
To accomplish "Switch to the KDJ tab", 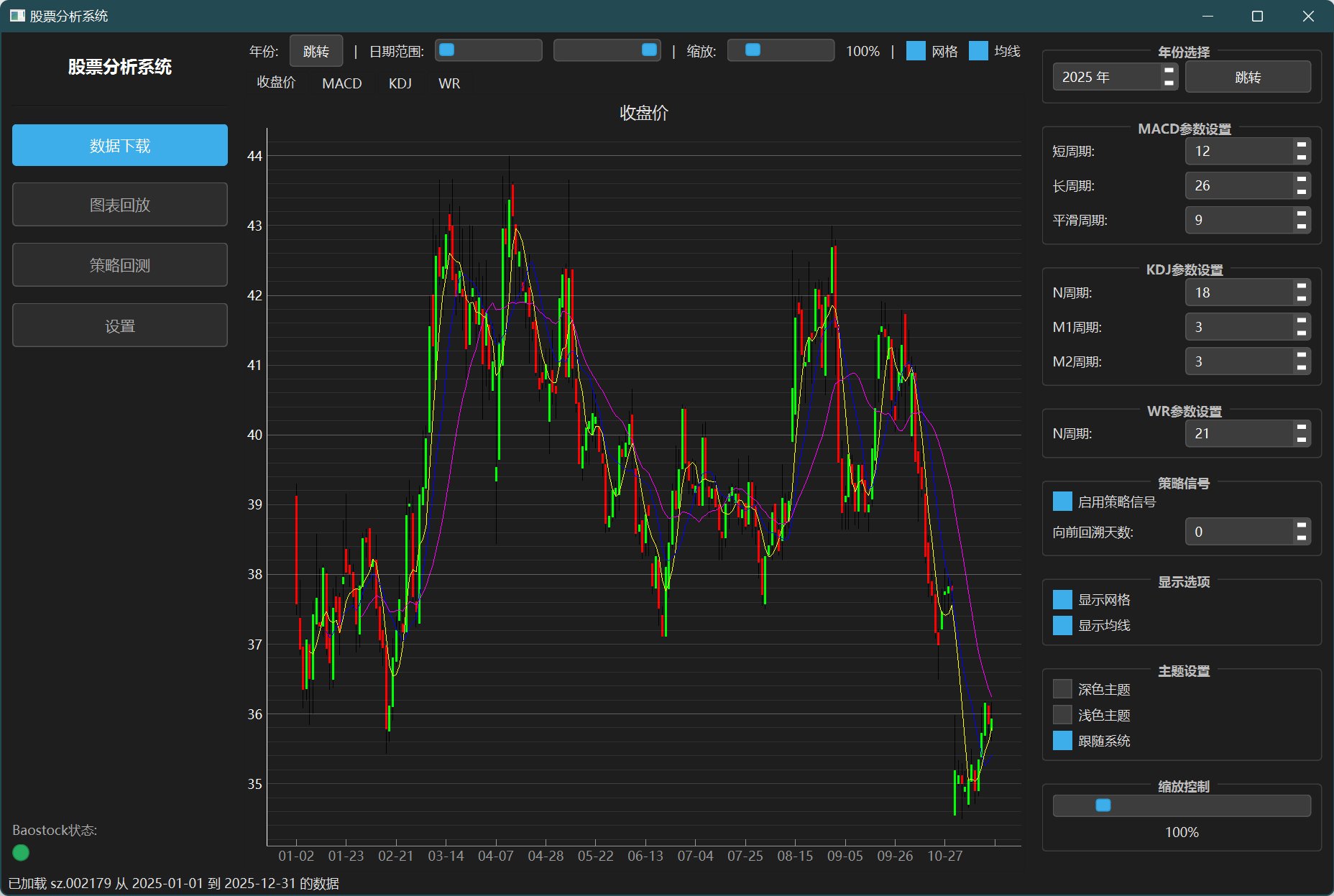I will click(400, 83).
